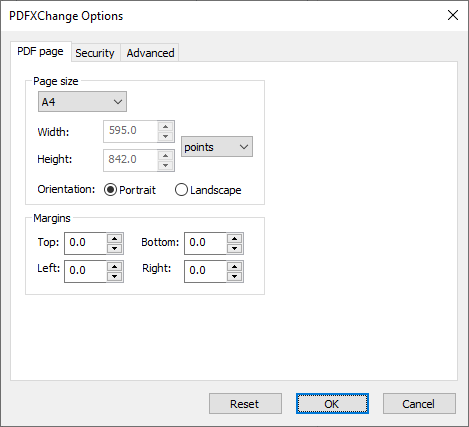
Task: Decrease Right margin with down arrow
Action: [x=235, y=276]
